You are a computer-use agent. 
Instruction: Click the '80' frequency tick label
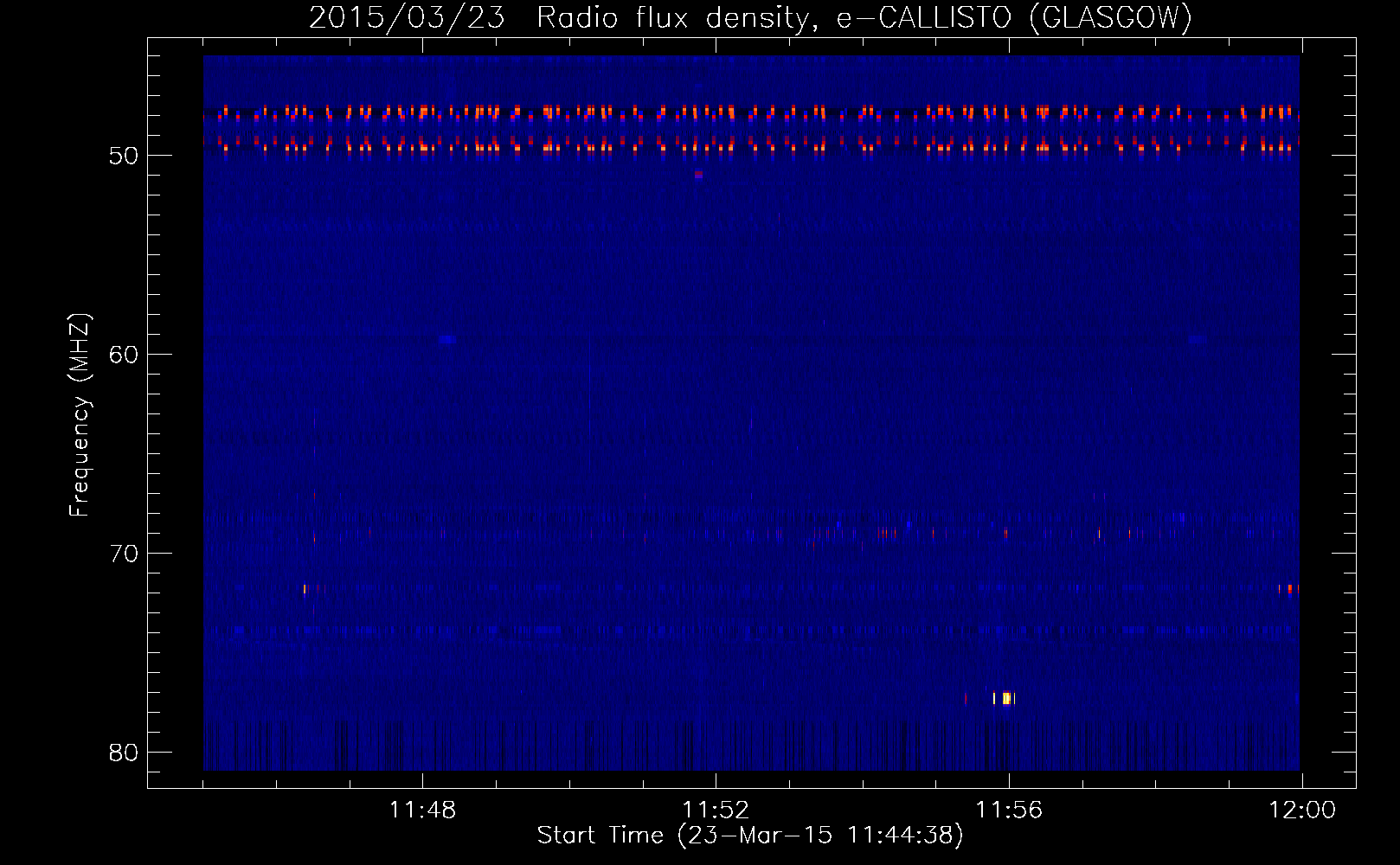click(x=124, y=753)
